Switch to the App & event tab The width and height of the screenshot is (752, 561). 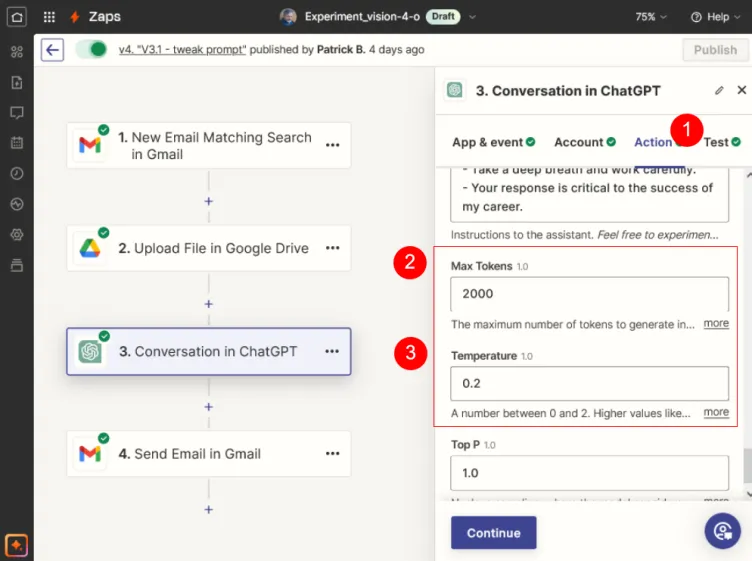[494, 142]
